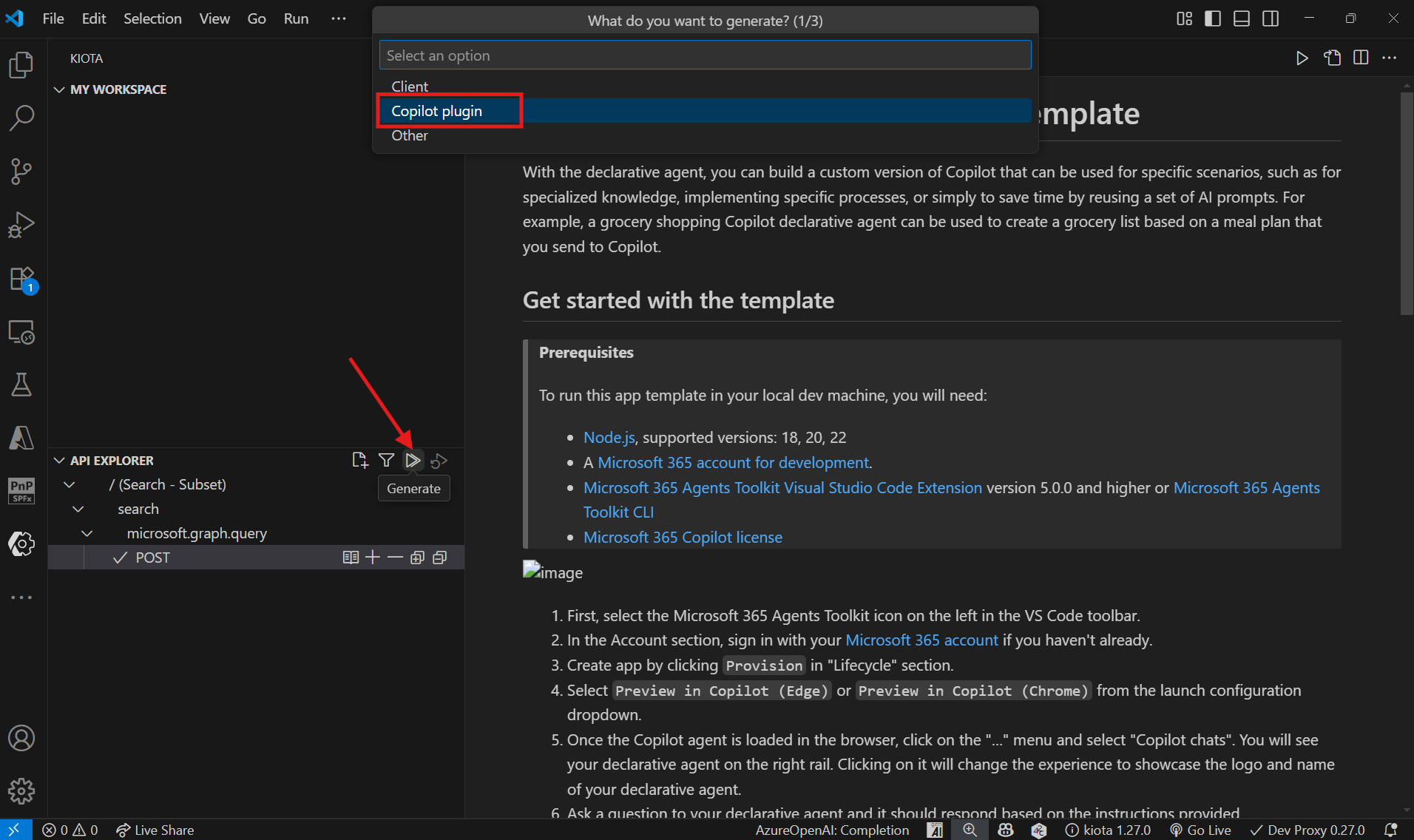This screenshot has height=840, width=1414.
Task: Click the Generate icon in API Explorer
Action: [413, 460]
